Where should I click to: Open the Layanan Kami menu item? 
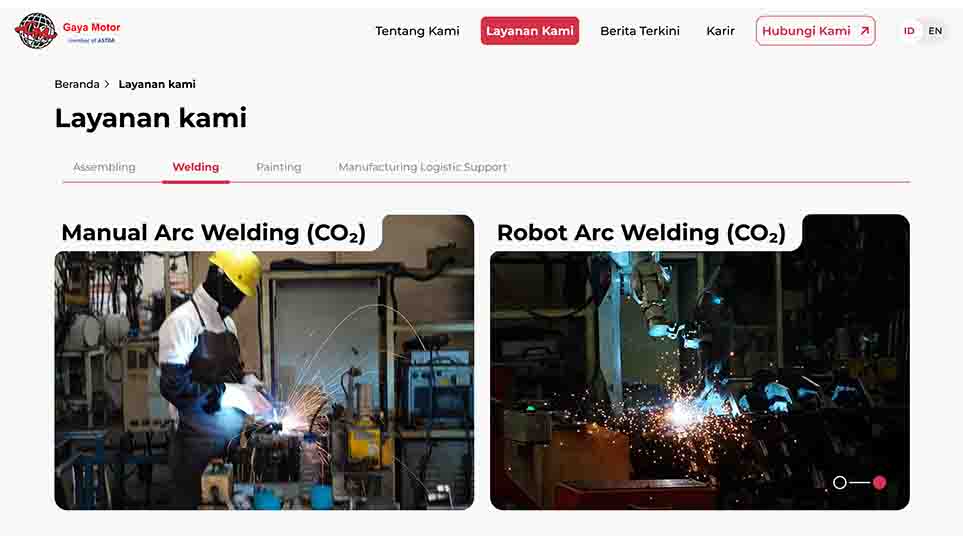pyautogui.click(x=529, y=31)
